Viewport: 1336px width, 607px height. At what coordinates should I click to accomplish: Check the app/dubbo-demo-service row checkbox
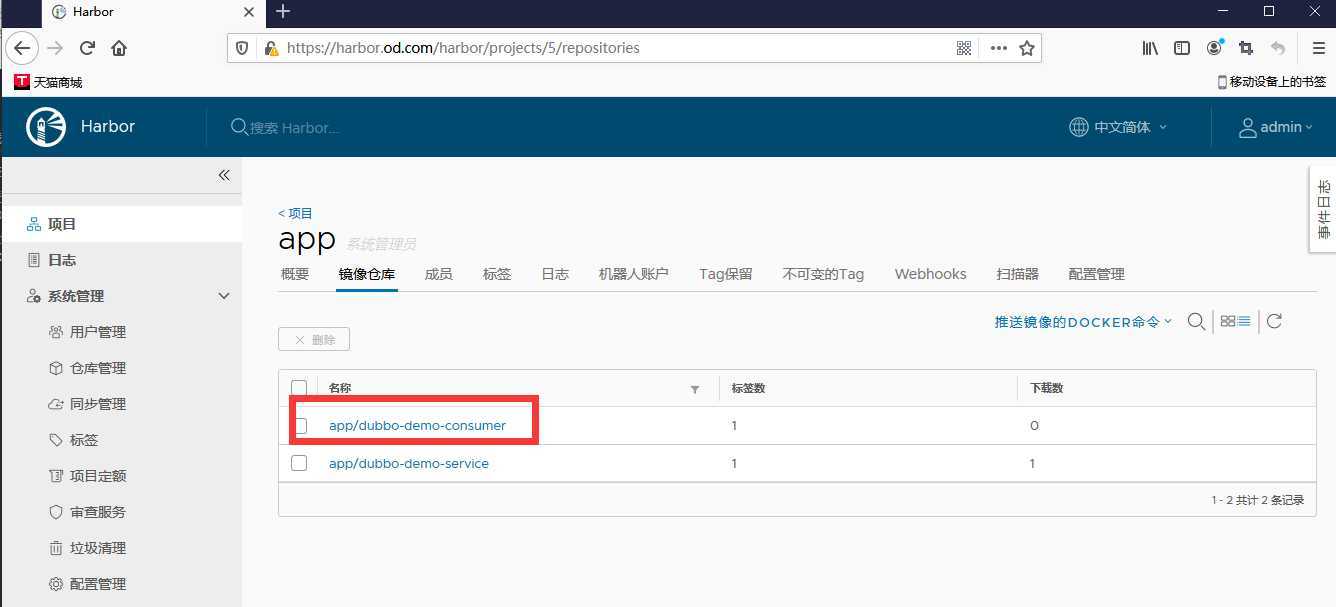click(x=299, y=463)
